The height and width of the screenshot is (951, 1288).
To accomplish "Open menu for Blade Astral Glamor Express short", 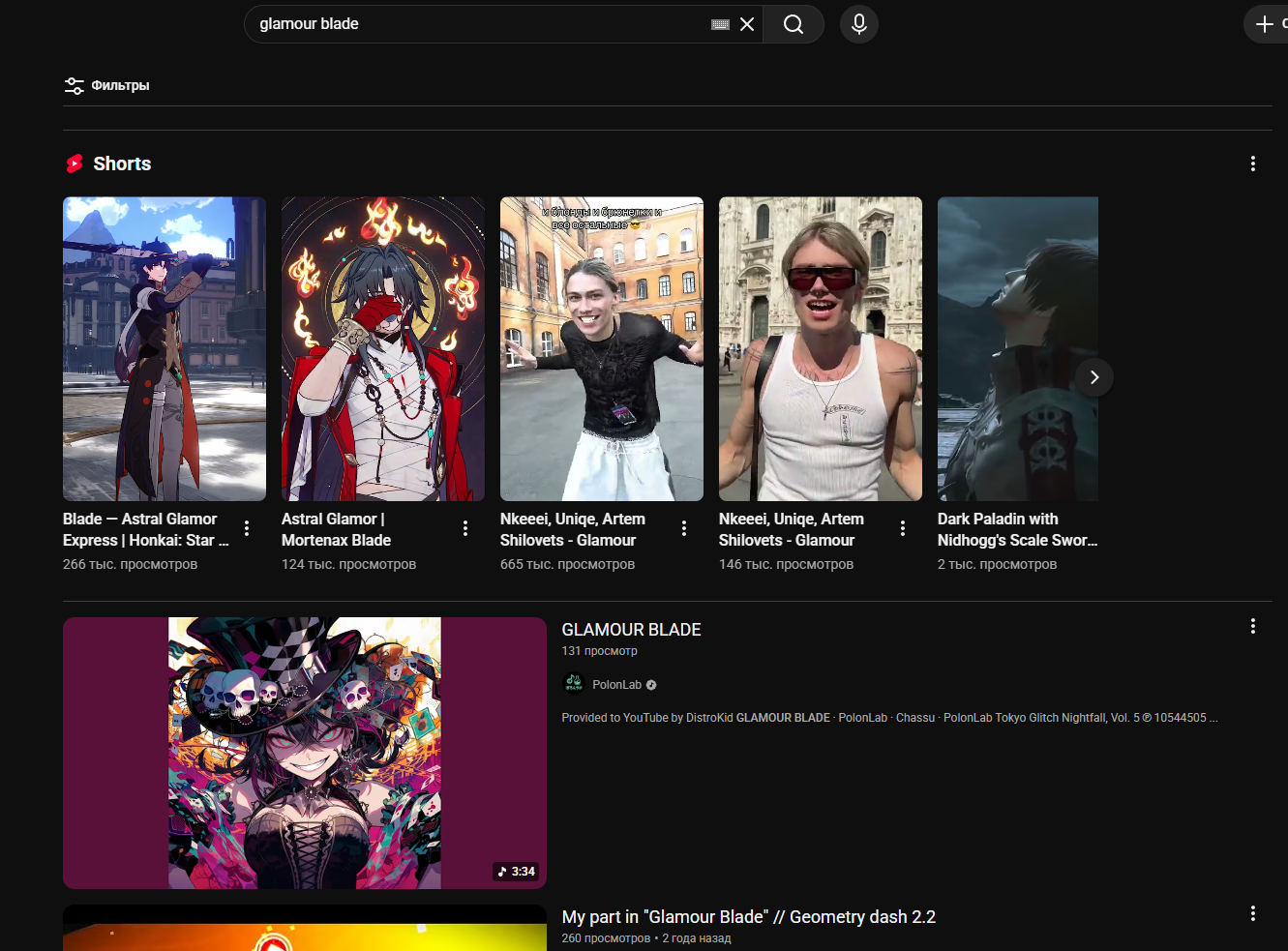I will [x=247, y=528].
